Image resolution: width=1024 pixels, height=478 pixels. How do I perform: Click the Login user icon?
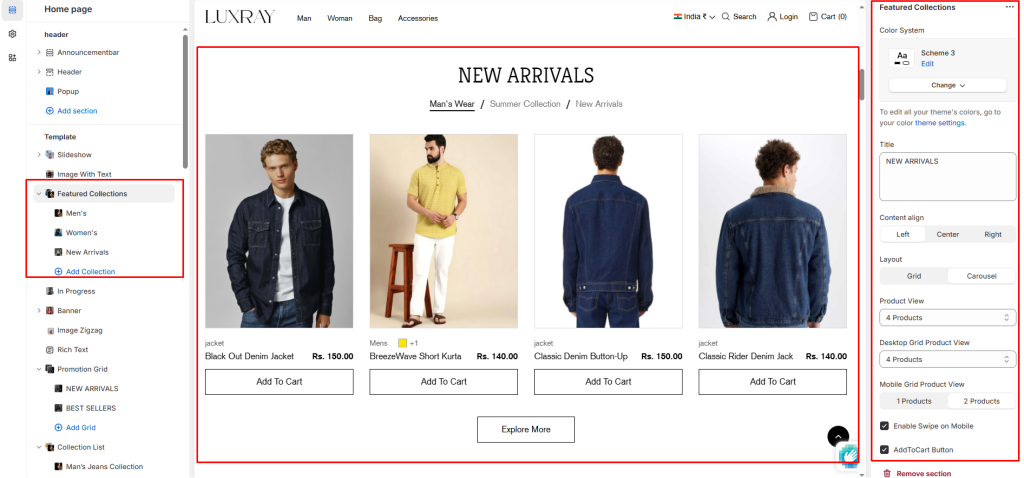tap(772, 16)
